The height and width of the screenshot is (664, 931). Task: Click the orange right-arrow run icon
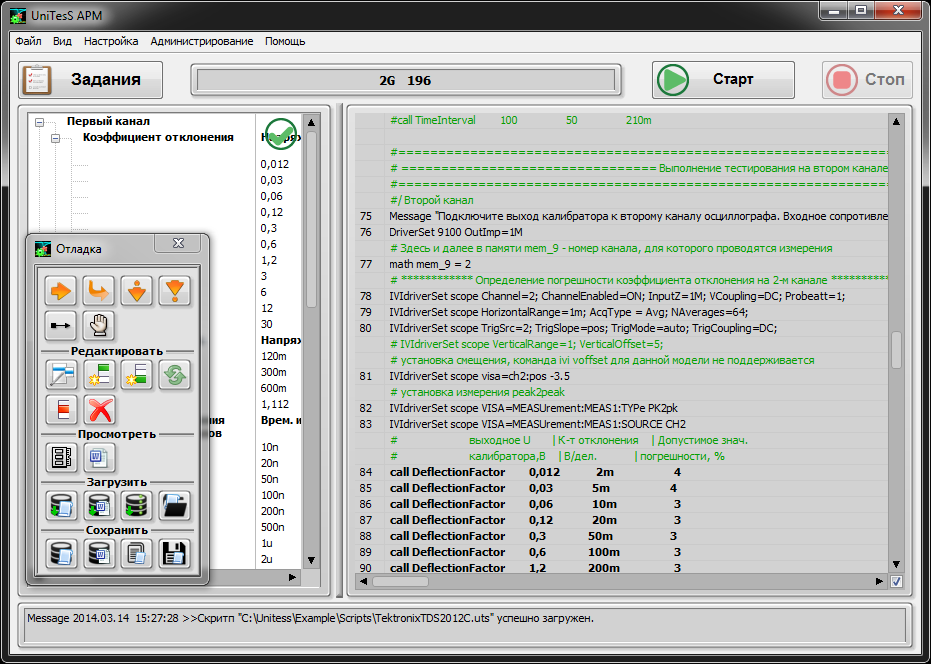[60, 291]
